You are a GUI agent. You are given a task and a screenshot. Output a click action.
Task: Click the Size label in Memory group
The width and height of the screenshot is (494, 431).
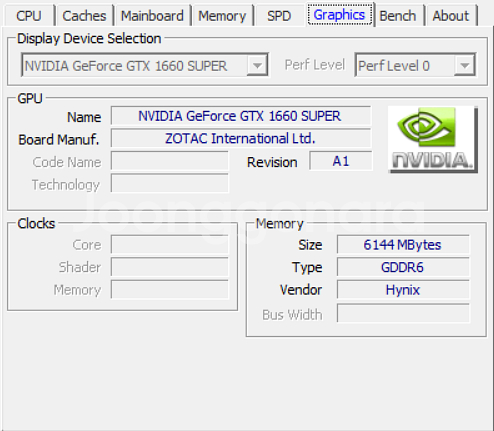tap(310, 245)
